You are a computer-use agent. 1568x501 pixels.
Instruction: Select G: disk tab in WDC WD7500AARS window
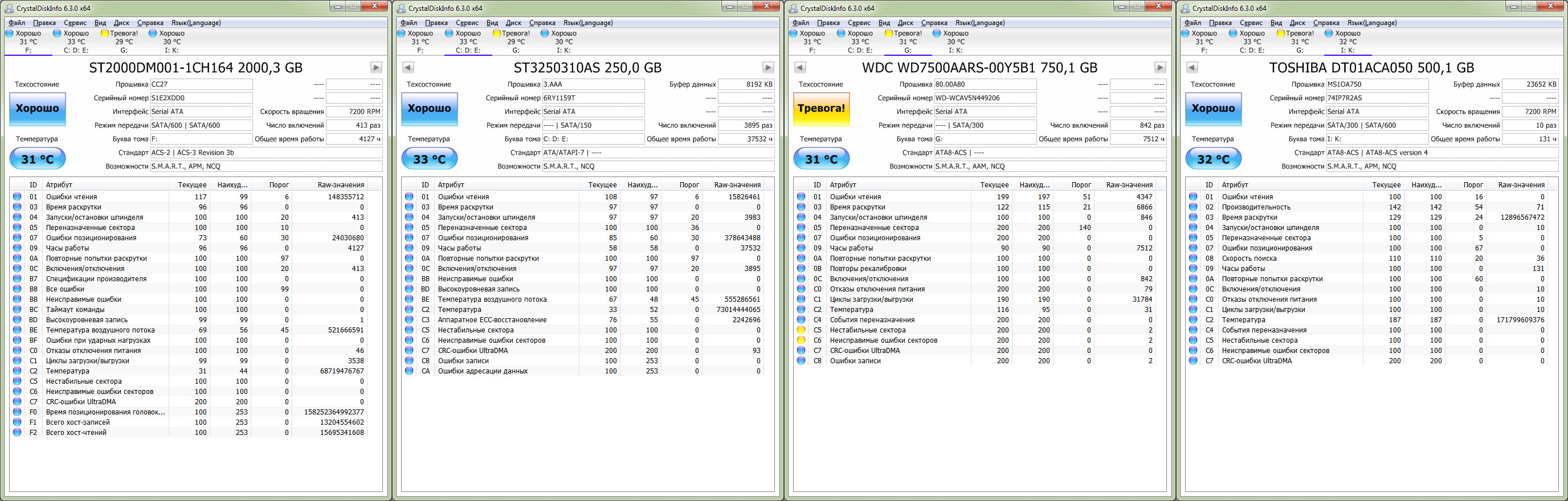[x=908, y=42]
